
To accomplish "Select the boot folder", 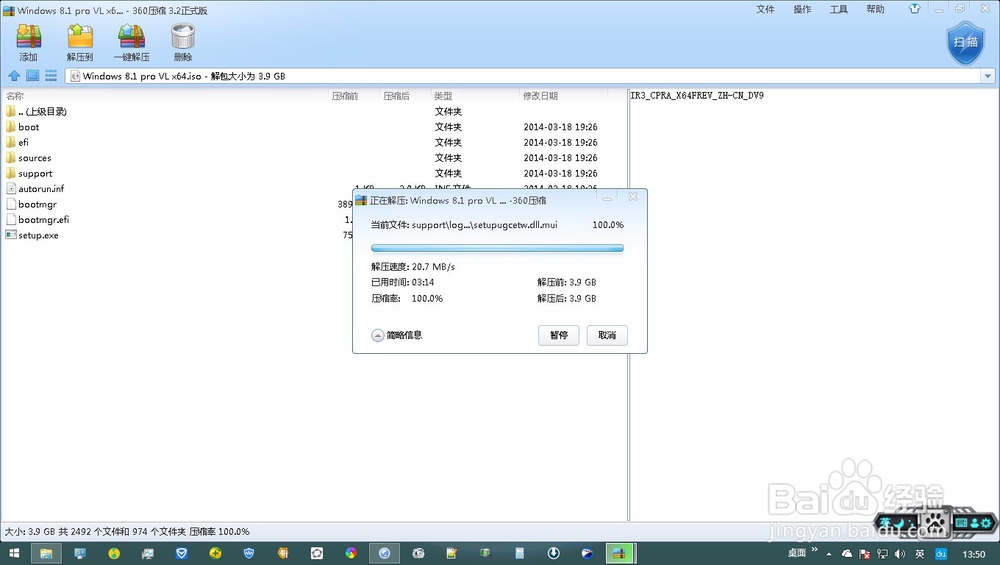I will [x=22, y=127].
